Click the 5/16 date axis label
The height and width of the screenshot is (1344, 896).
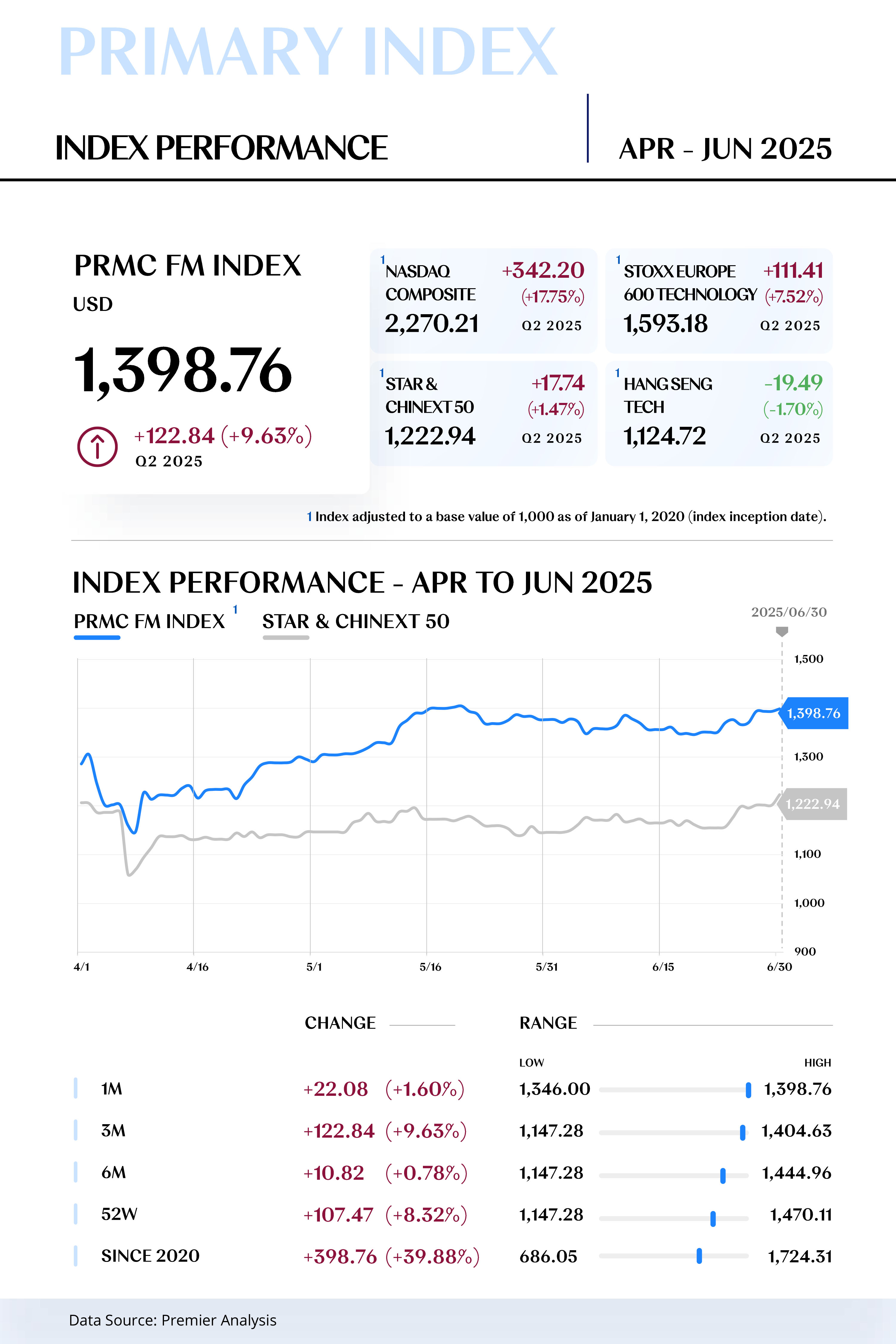tap(430, 967)
